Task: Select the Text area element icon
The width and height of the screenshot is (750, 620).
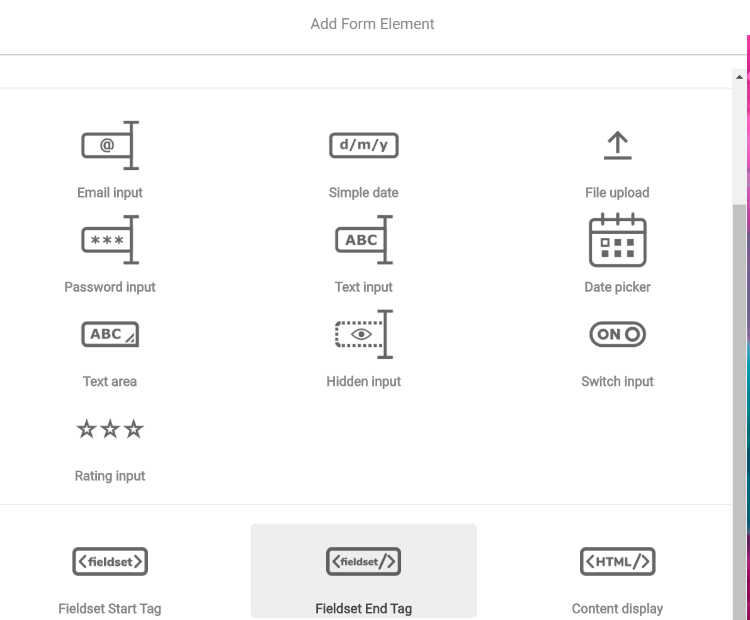Action: (x=110, y=334)
